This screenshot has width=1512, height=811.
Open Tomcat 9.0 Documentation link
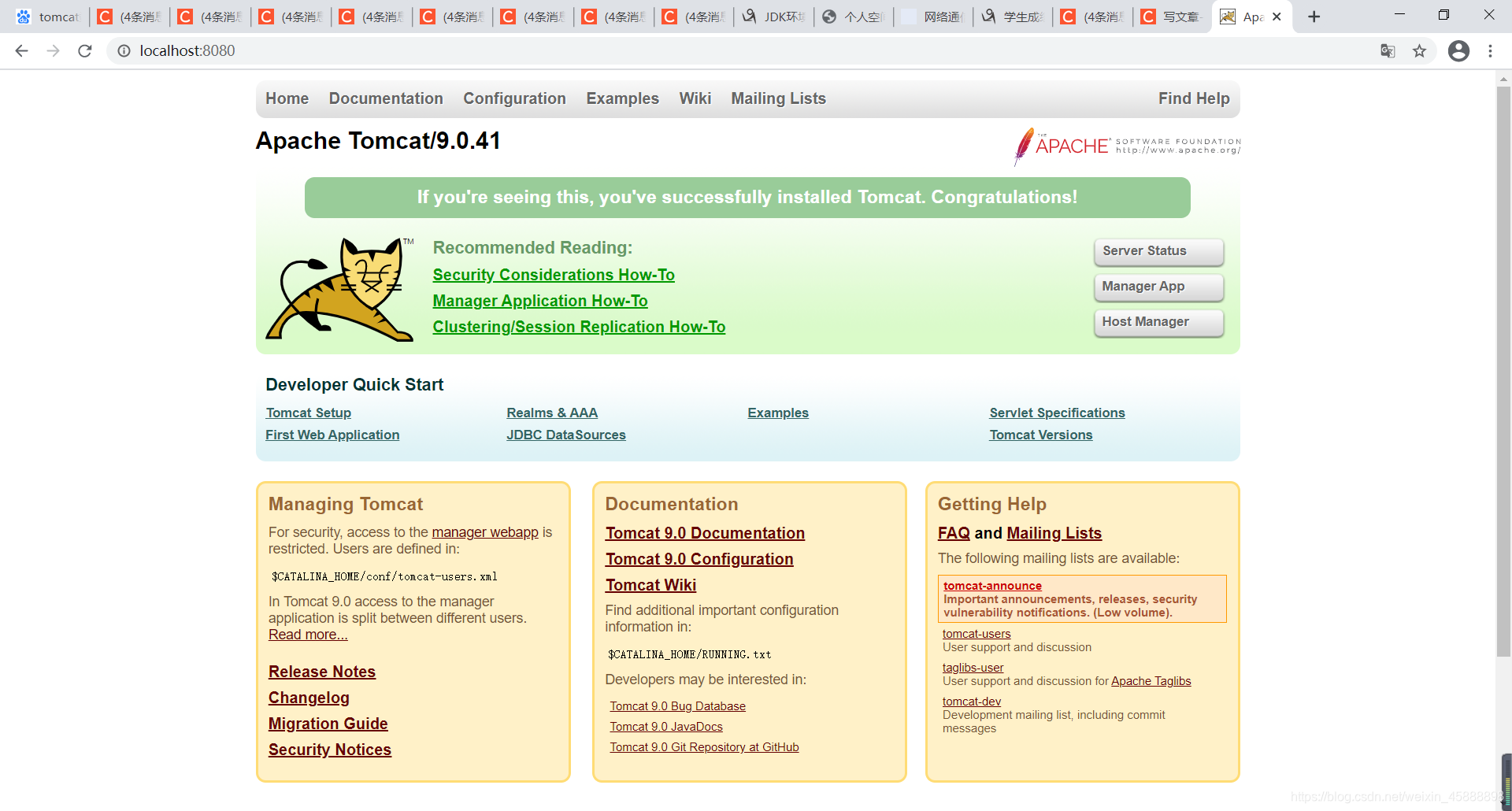click(x=705, y=533)
